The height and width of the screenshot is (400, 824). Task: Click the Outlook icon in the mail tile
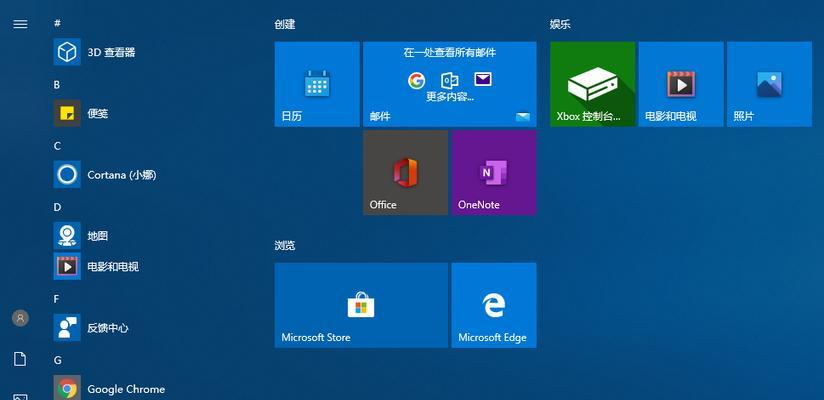click(449, 80)
